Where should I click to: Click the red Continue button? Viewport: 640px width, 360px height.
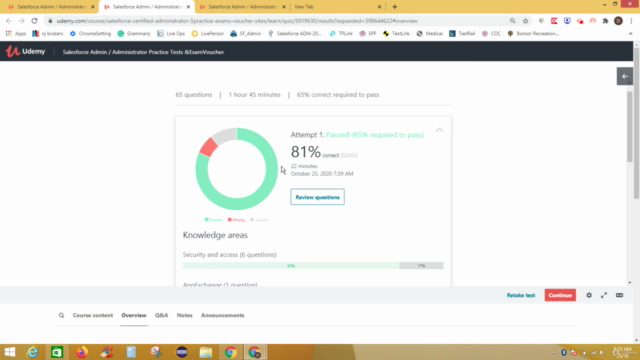click(x=560, y=295)
